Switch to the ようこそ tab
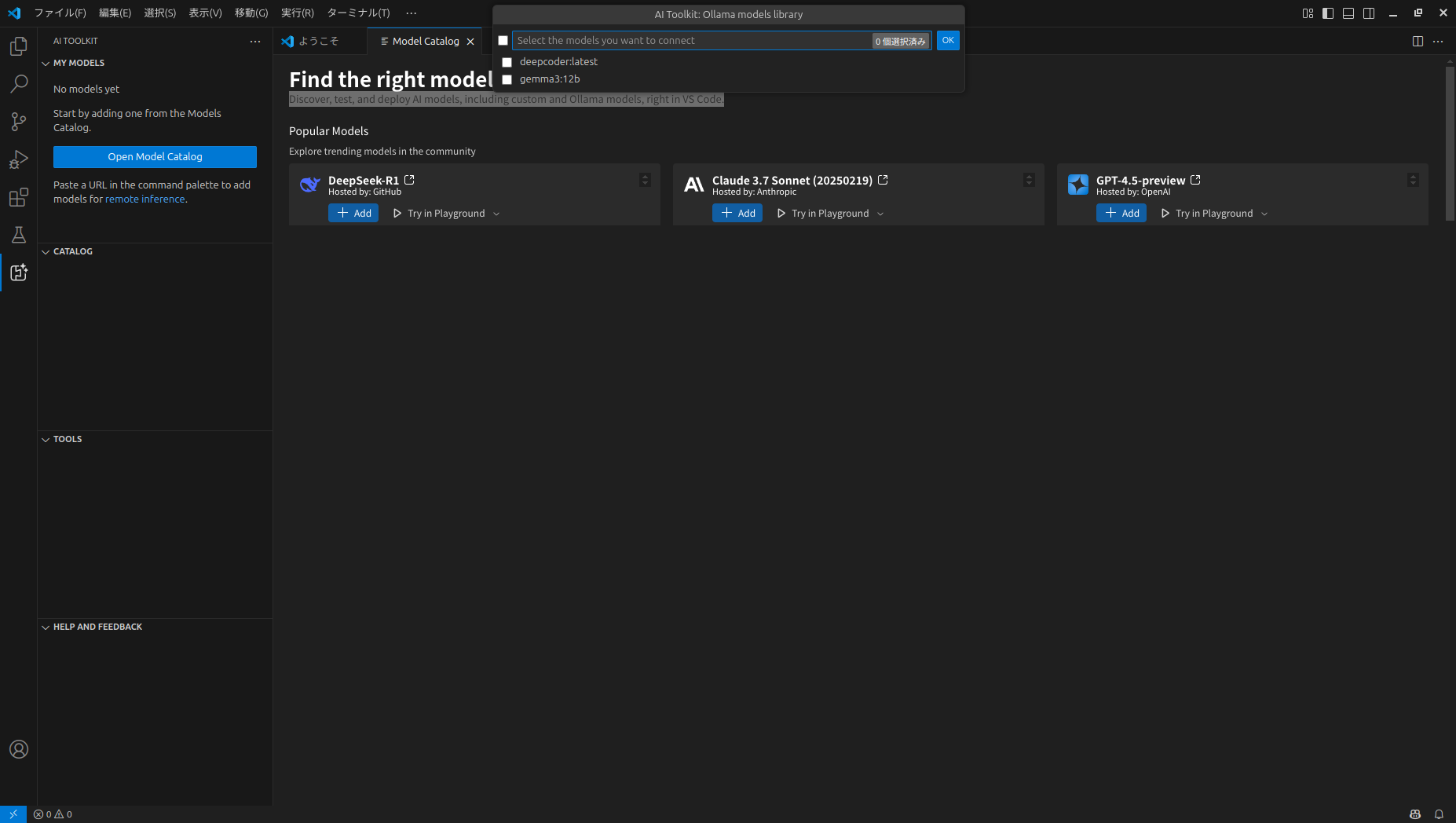The height and width of the screenshot is (823, 1456). (x=320, y=42)
